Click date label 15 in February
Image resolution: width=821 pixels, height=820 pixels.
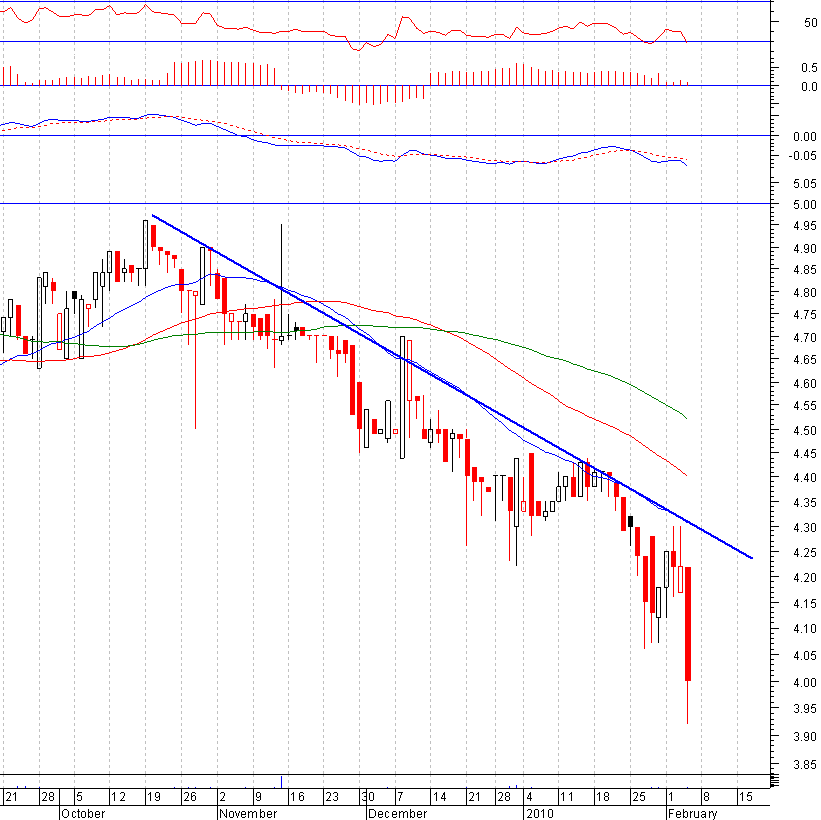pyautogui.click(x=746, y=797)
